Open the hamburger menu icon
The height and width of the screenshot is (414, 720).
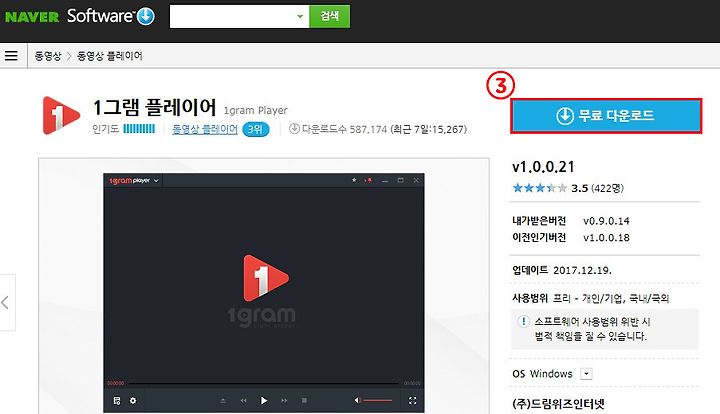pos(11,56)
